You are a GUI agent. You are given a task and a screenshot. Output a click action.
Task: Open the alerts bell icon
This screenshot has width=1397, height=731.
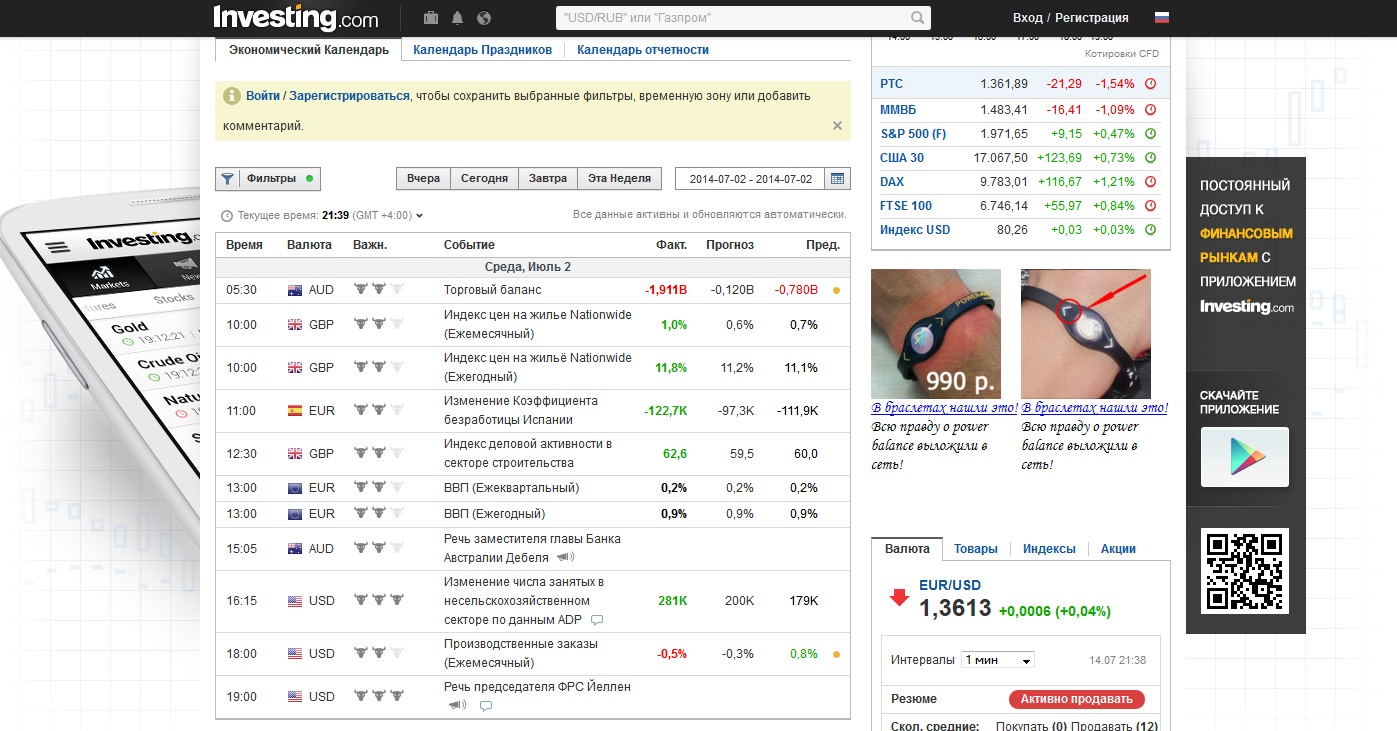(x=458, y=18)
